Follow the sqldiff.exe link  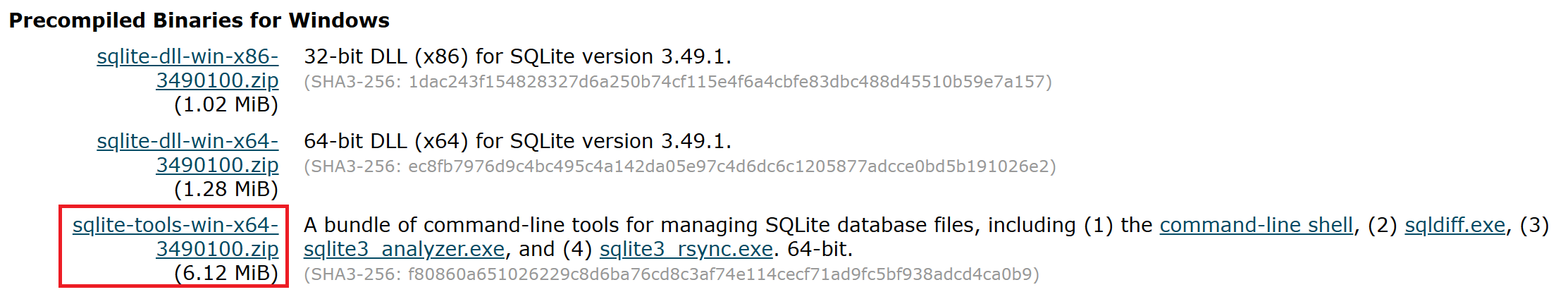(1455, 226)
